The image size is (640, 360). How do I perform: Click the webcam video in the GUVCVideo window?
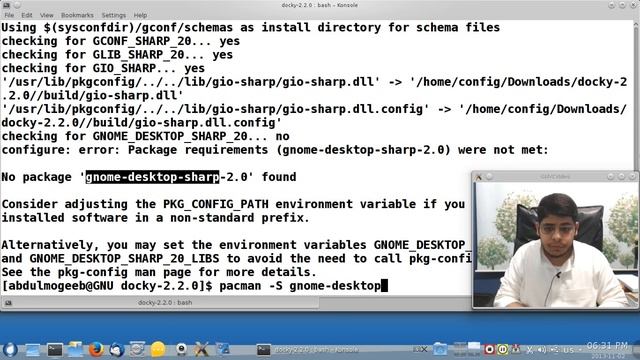coord(555,244)
